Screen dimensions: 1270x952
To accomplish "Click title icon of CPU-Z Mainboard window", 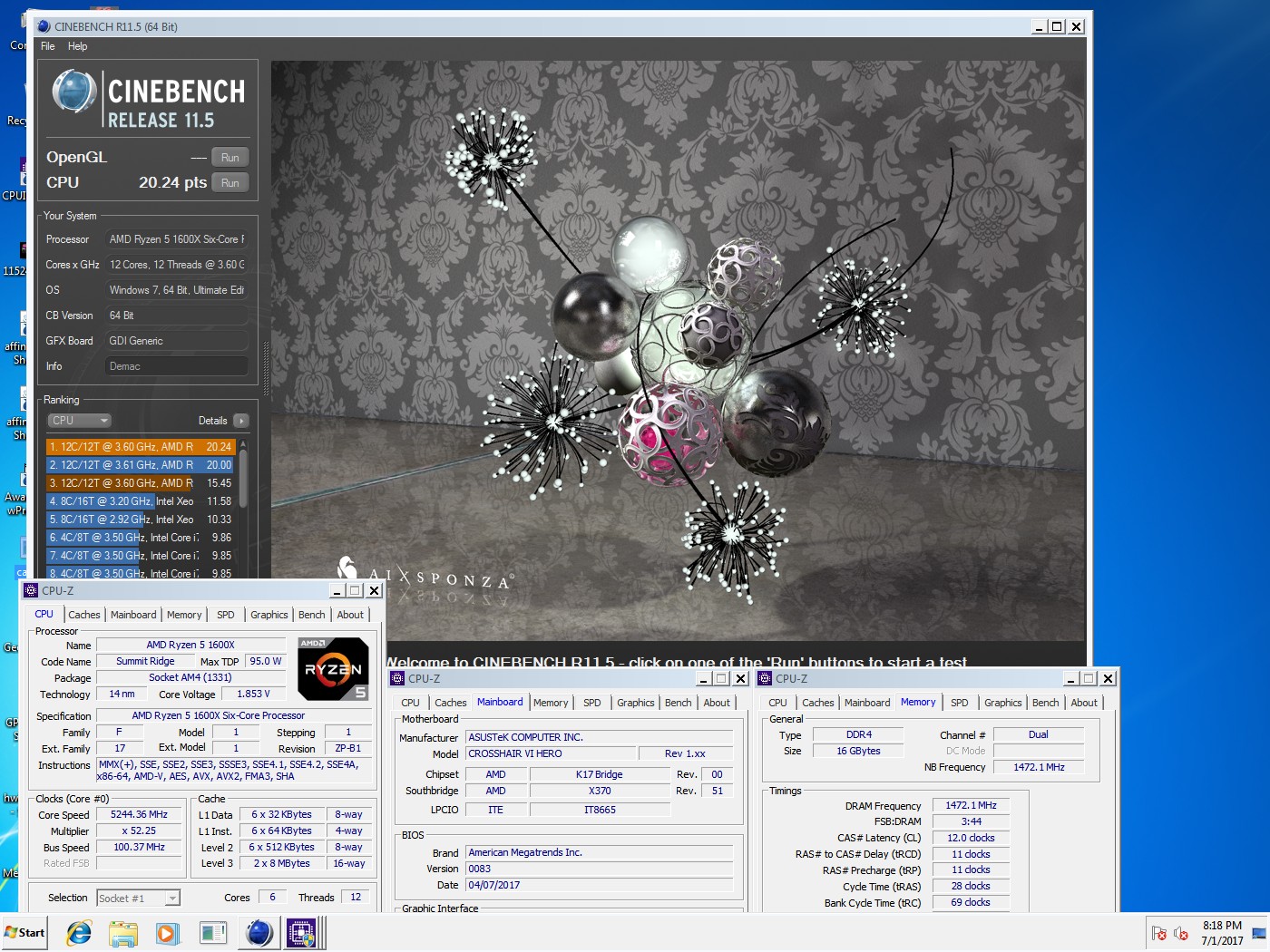I will click(397, 678).
